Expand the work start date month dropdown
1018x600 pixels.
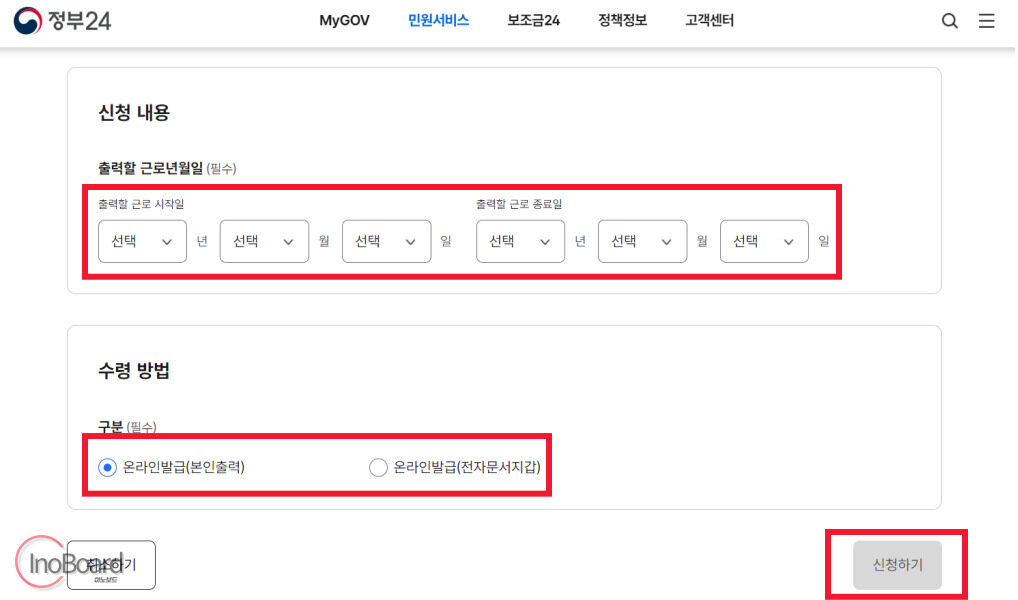click(x=264, y=242)
